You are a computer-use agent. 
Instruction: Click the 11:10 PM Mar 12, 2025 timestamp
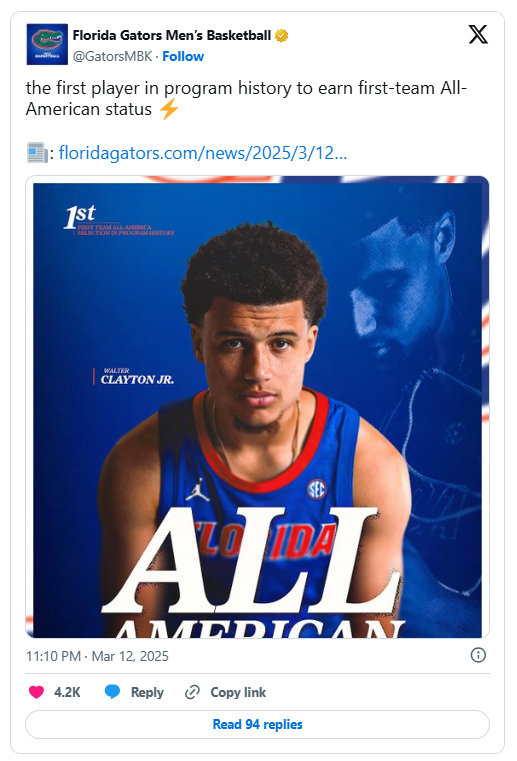pyautogui.click(x=97, y=656)
